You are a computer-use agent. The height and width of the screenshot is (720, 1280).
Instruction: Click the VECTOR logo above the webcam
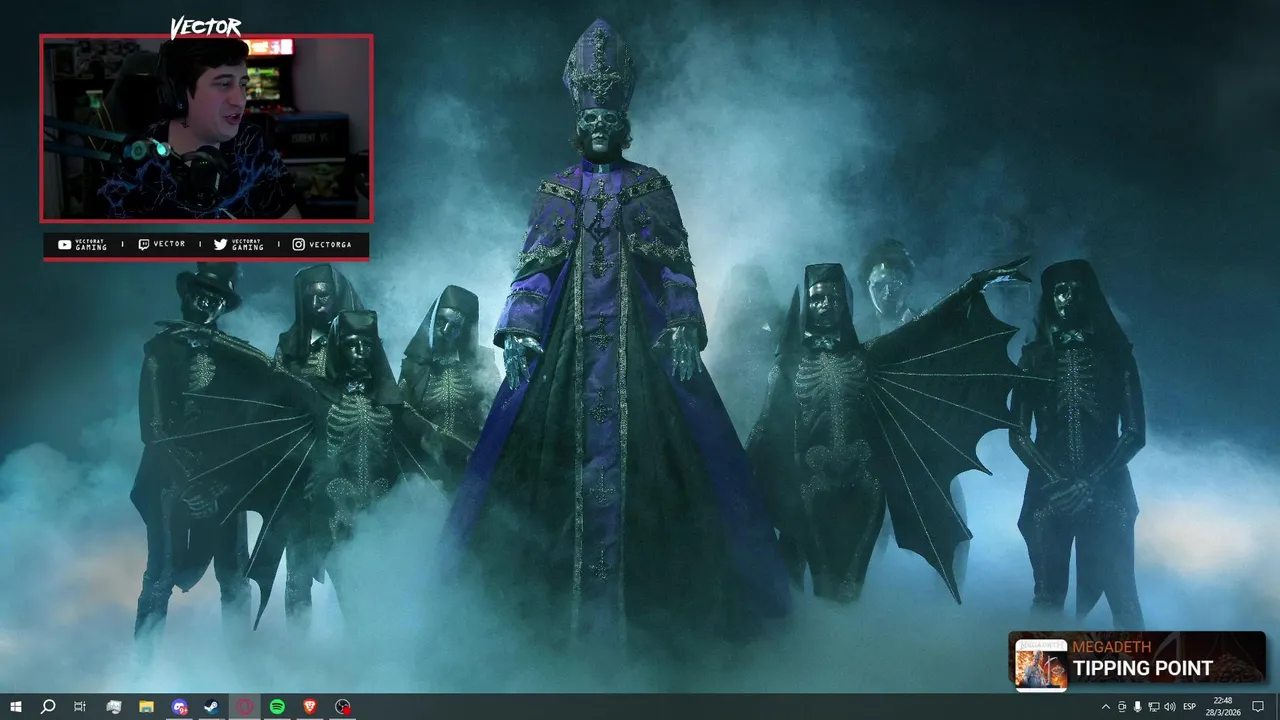click(205, 27)
